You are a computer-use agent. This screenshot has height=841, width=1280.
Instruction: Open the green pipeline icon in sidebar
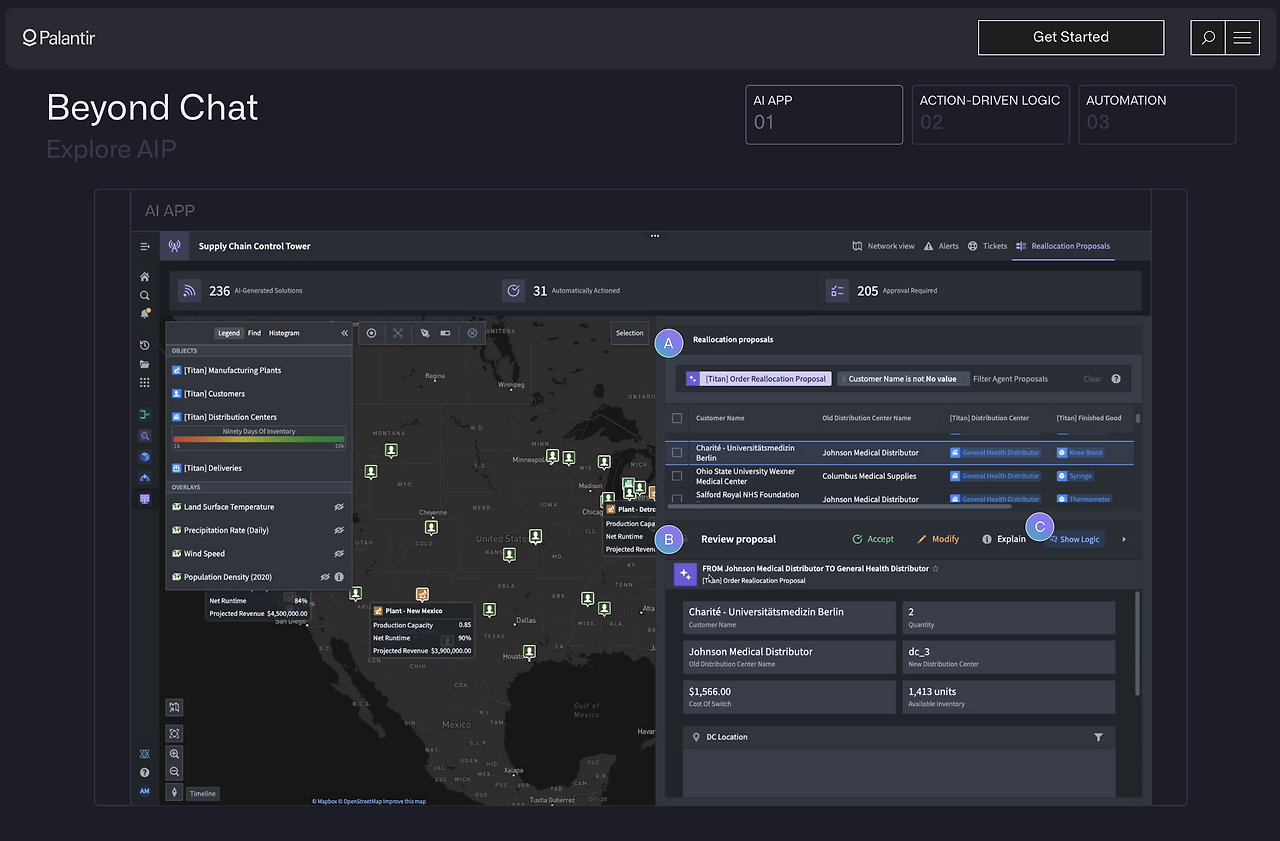point(145,414)
